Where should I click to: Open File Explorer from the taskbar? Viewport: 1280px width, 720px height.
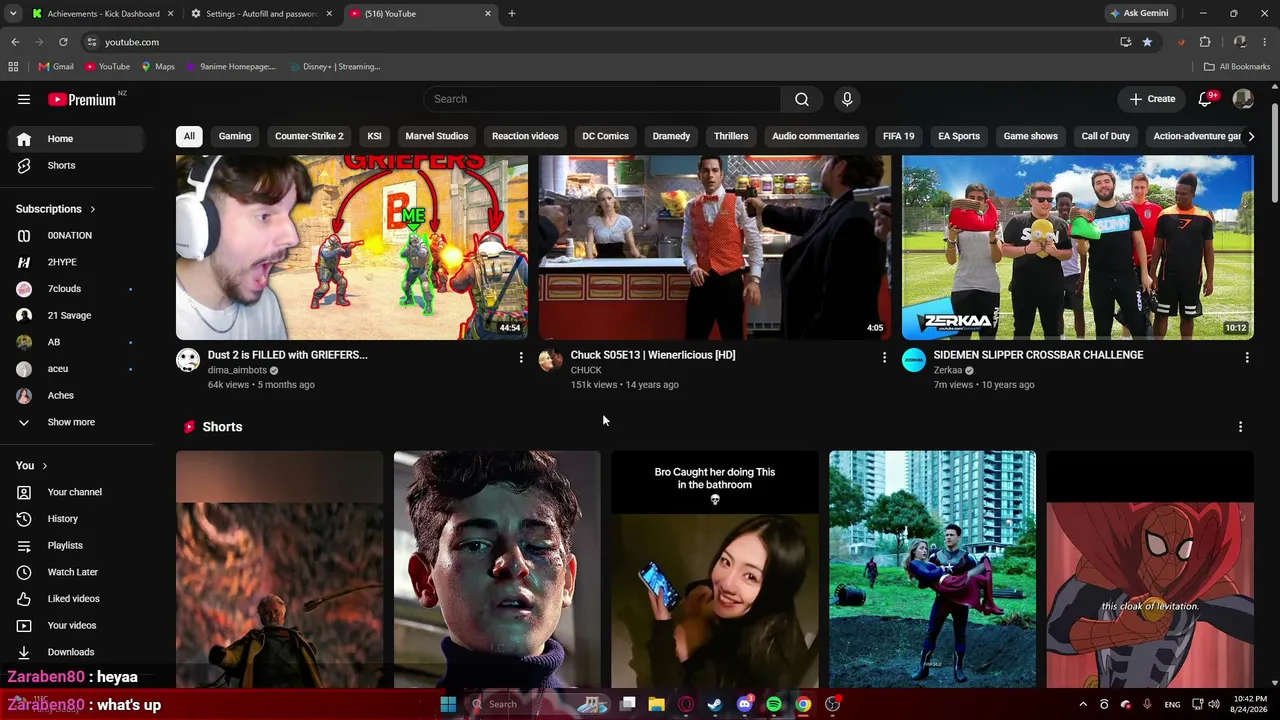point(656,704)
